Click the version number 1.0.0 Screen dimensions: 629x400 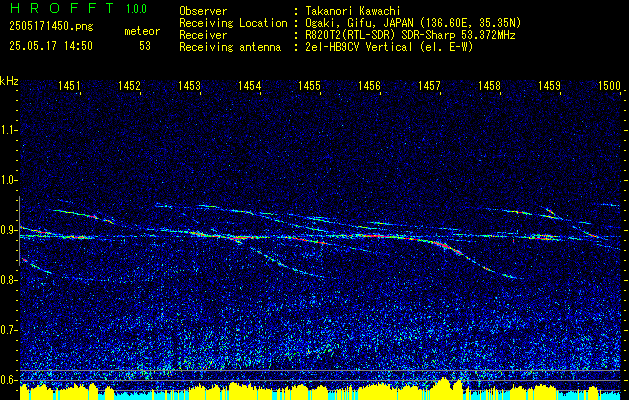pos(136,9)
